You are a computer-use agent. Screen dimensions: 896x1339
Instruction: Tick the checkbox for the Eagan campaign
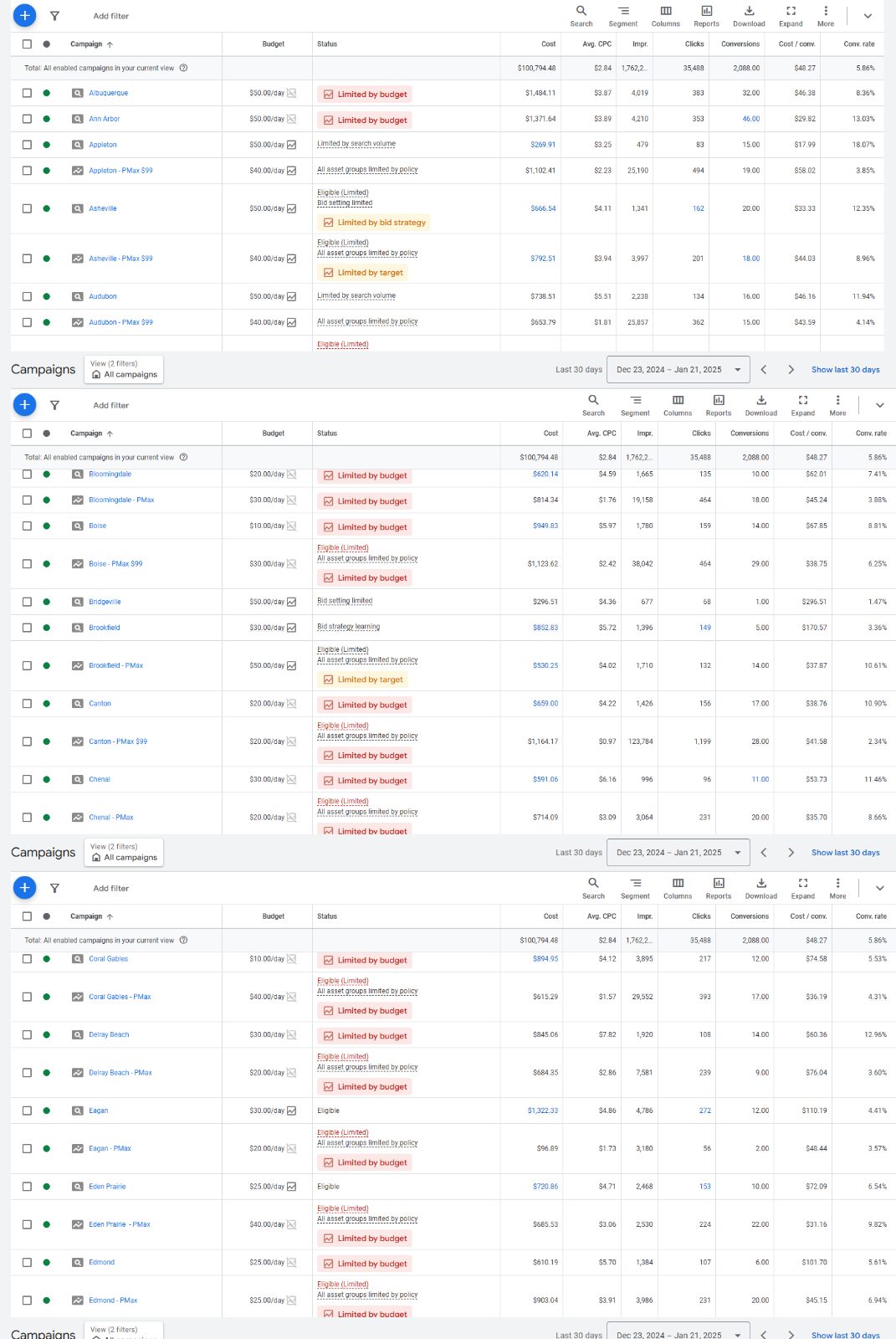tap(27, 1111)
